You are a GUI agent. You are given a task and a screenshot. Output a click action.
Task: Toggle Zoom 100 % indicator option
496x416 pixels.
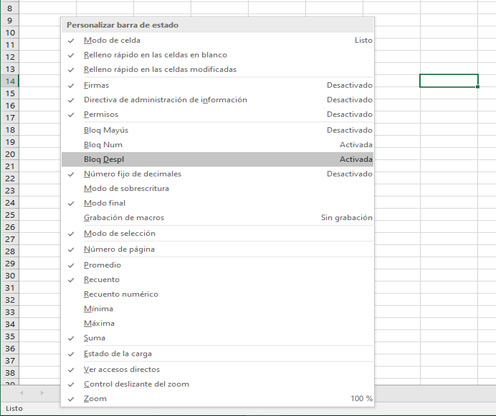click(x=218, y=399)
